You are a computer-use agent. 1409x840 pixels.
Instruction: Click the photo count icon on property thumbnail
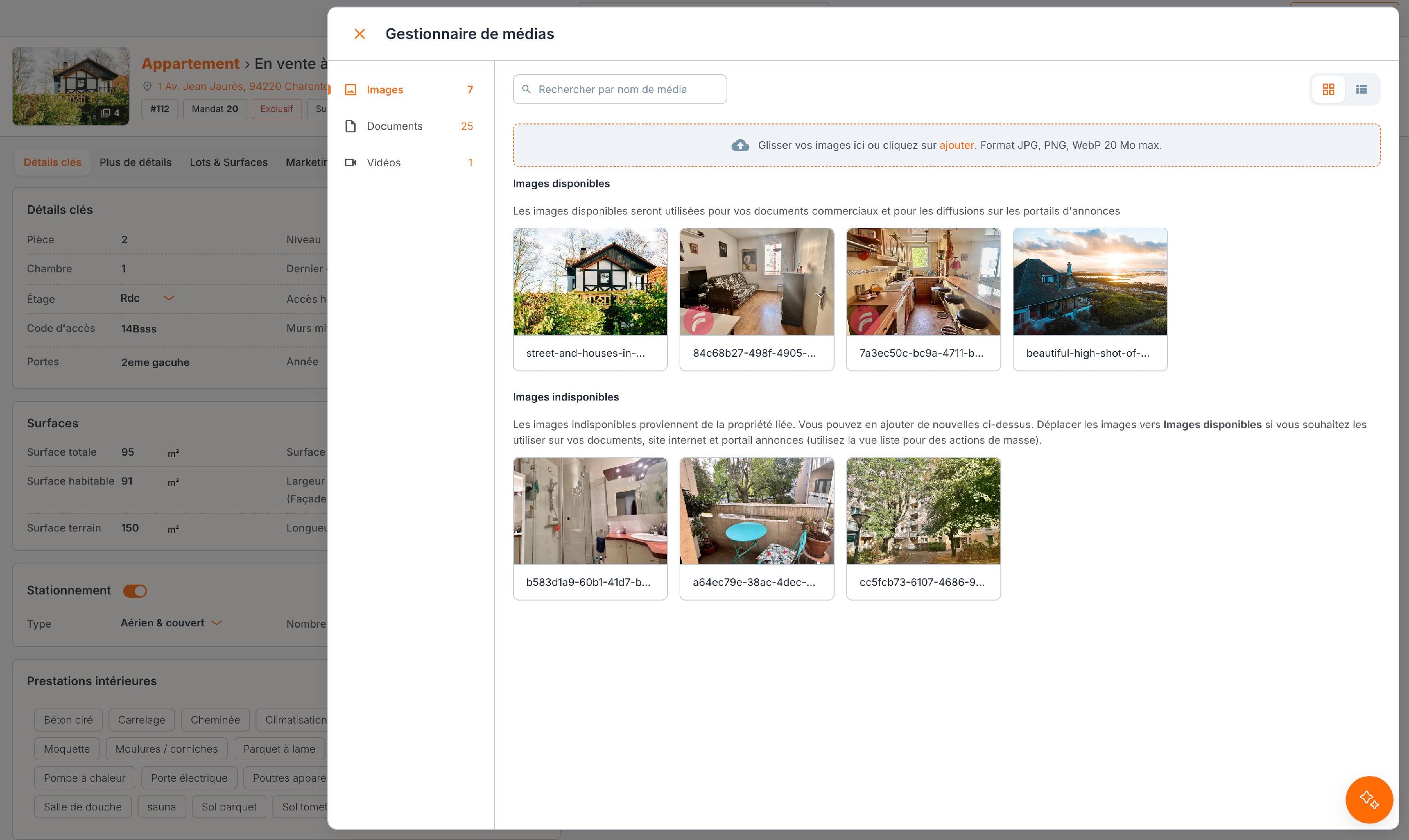coord(105,113)
